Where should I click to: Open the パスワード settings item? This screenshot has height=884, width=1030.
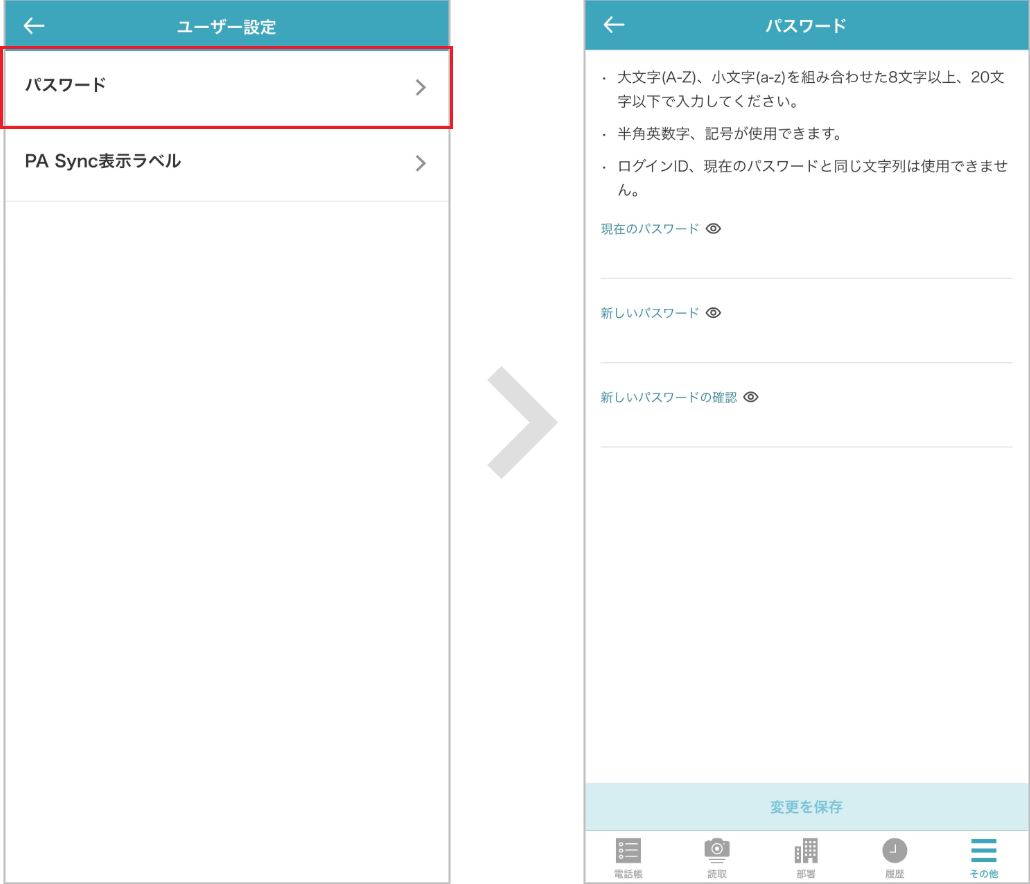point(150,87)
